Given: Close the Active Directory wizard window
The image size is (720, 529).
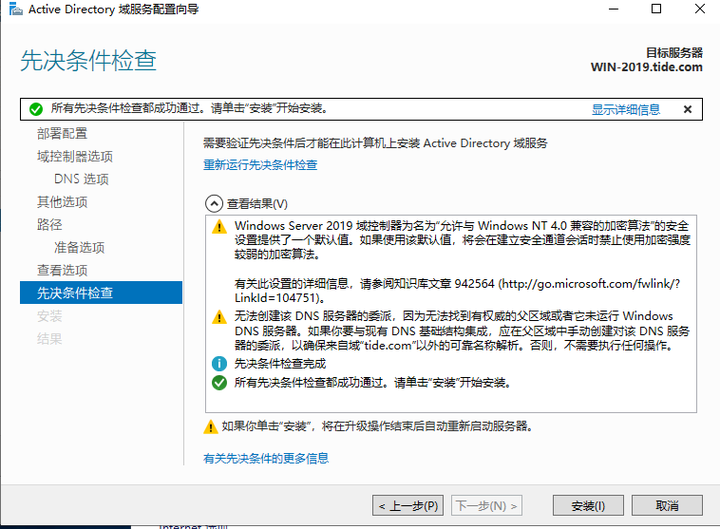Looking at the screenshot, I should click(700, 9).
